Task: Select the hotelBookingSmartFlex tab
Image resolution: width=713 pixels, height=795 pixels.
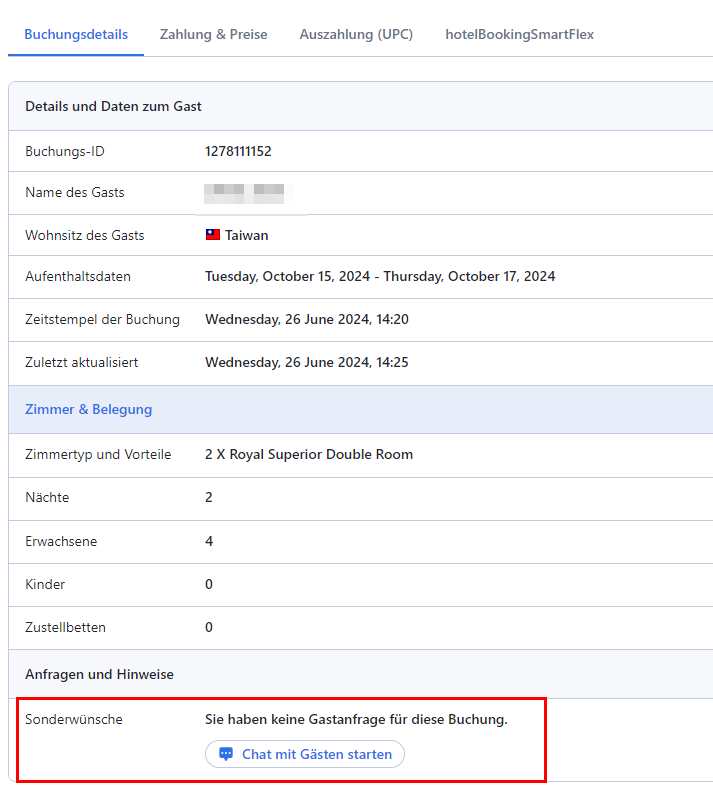Action: (x=519, y=34)
